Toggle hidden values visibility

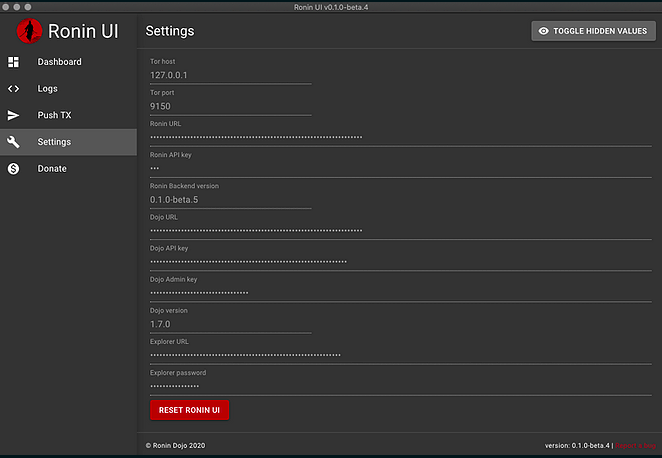[593, 31]
